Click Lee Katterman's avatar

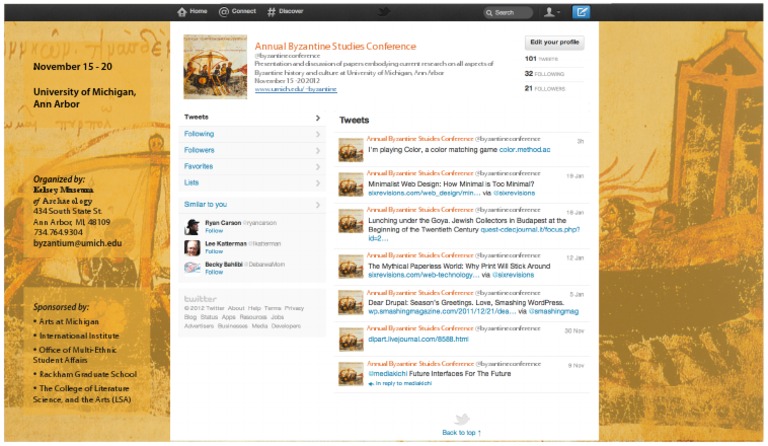click(x=192, y=248)
